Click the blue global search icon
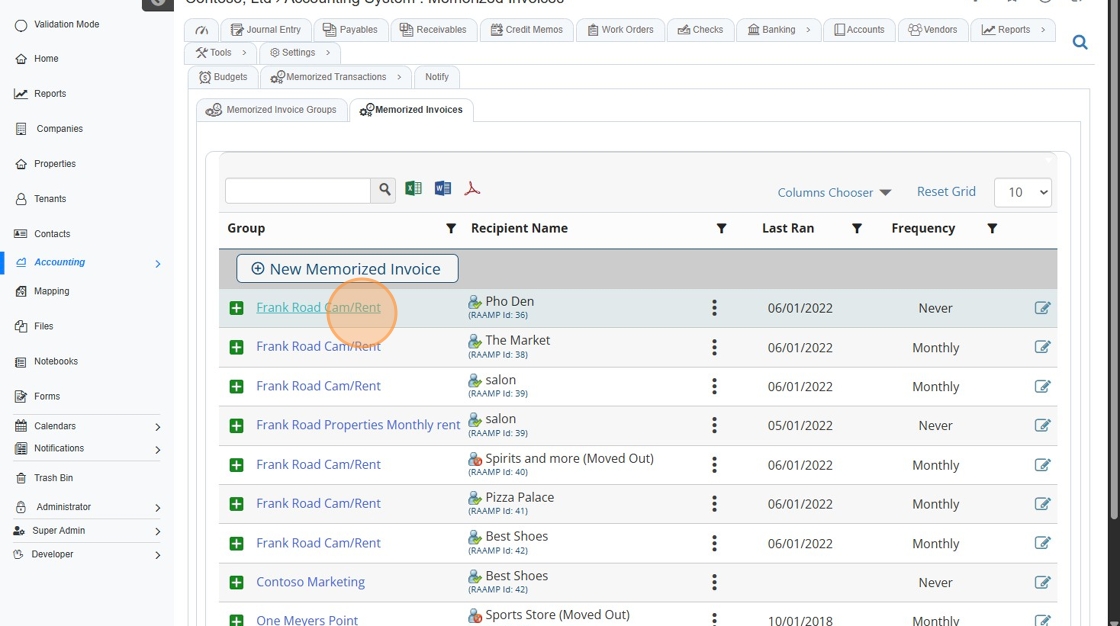 (1080, 42)
